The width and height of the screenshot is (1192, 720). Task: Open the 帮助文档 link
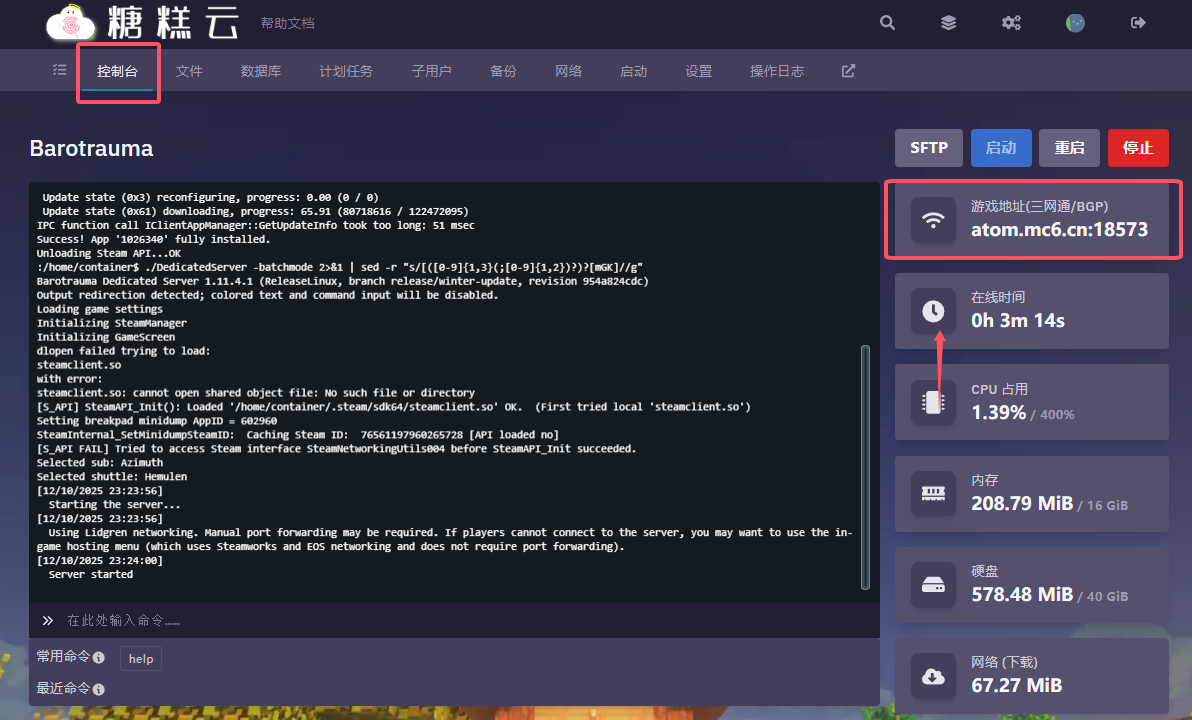[287, 23]
